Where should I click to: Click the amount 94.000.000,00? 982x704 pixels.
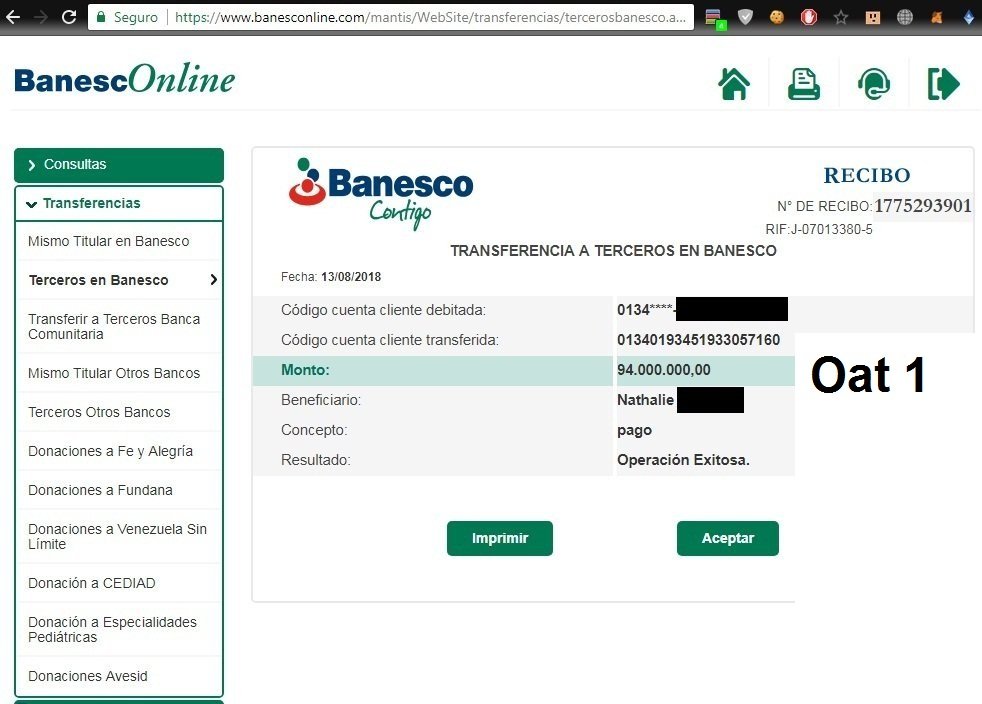point(664,370)
